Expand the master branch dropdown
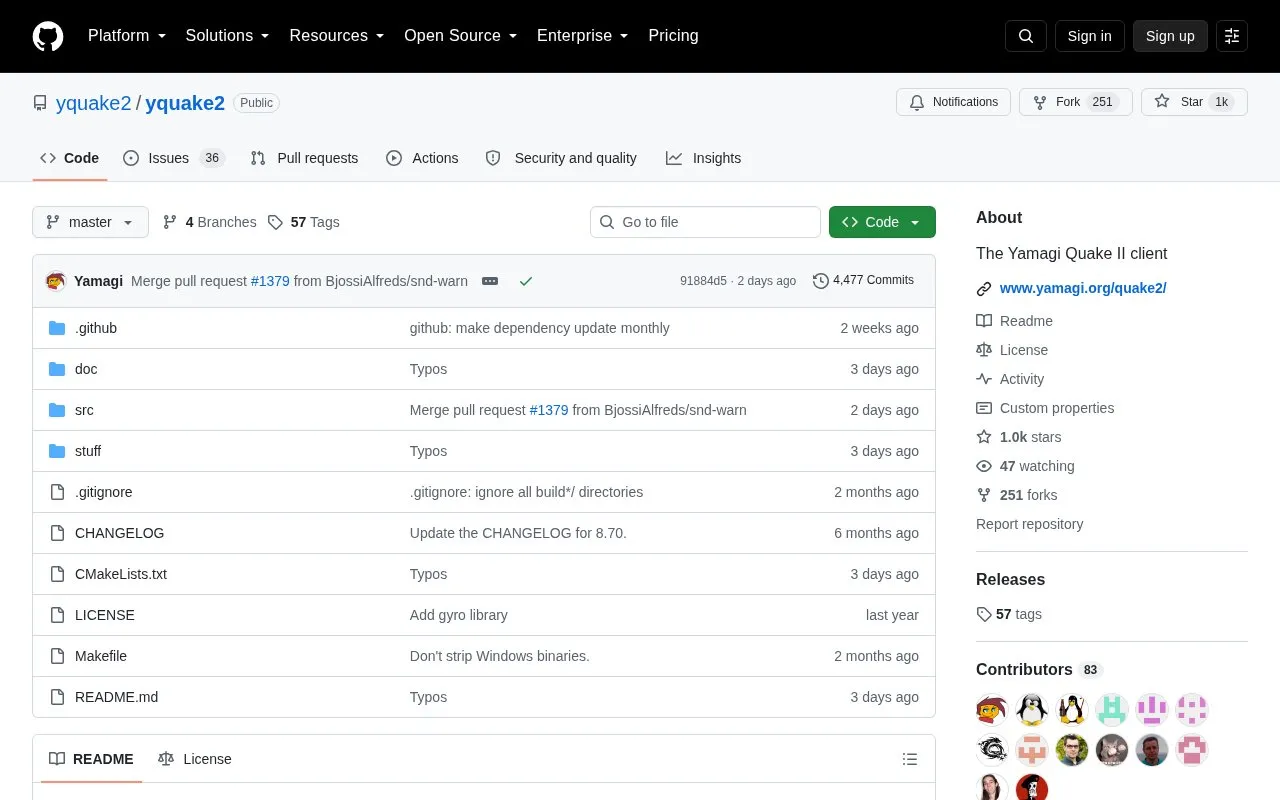Image resolution: width=1280 pixels, height=800 pixels. pyautogui.click(x=90, y=222)
